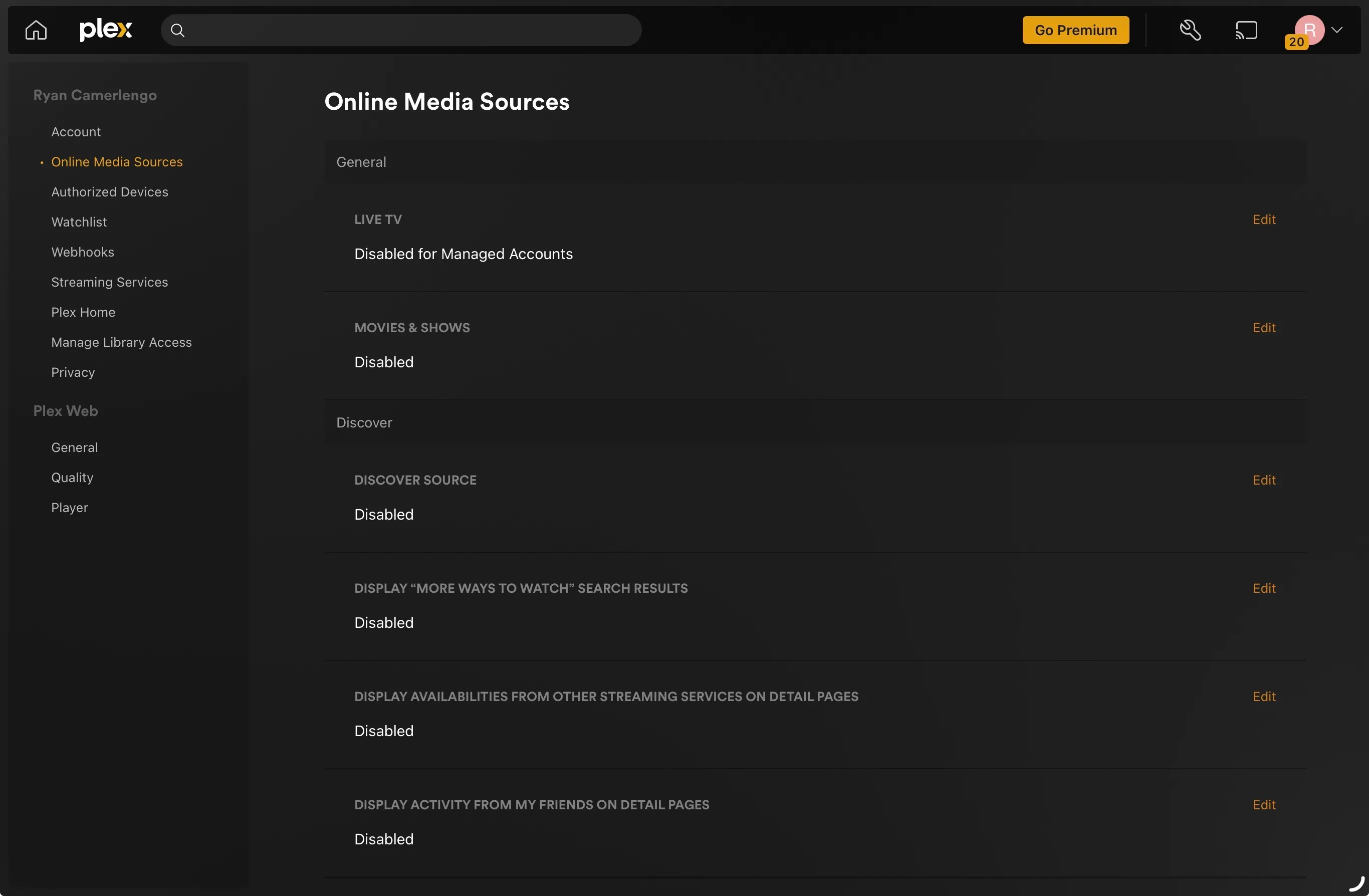Click the Cast to device icon
The width and height of the screenshot is (1369, 896).
tap(1246, 30)
